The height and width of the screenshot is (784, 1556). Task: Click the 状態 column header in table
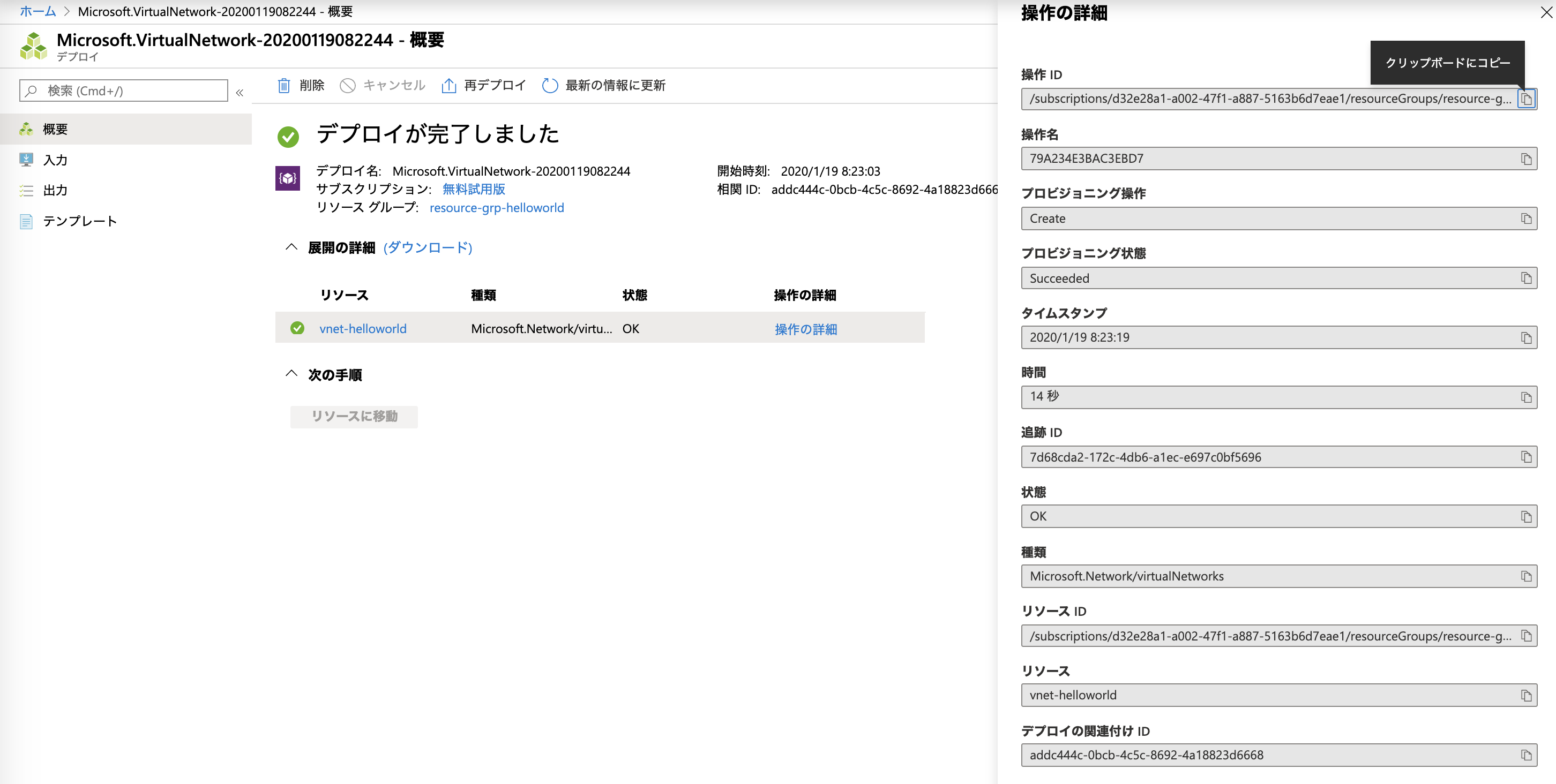click(x=635, y=295)
